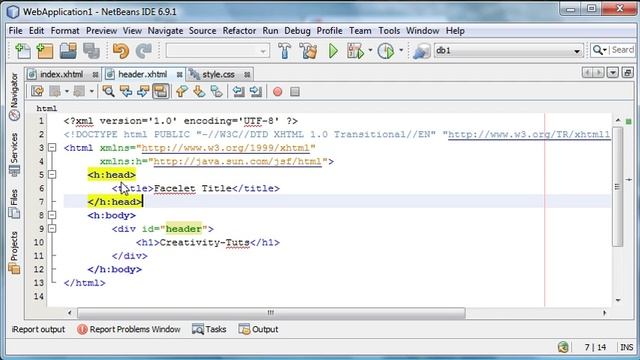
Task: Open the Projects side panel
Action: click(14, 253)
